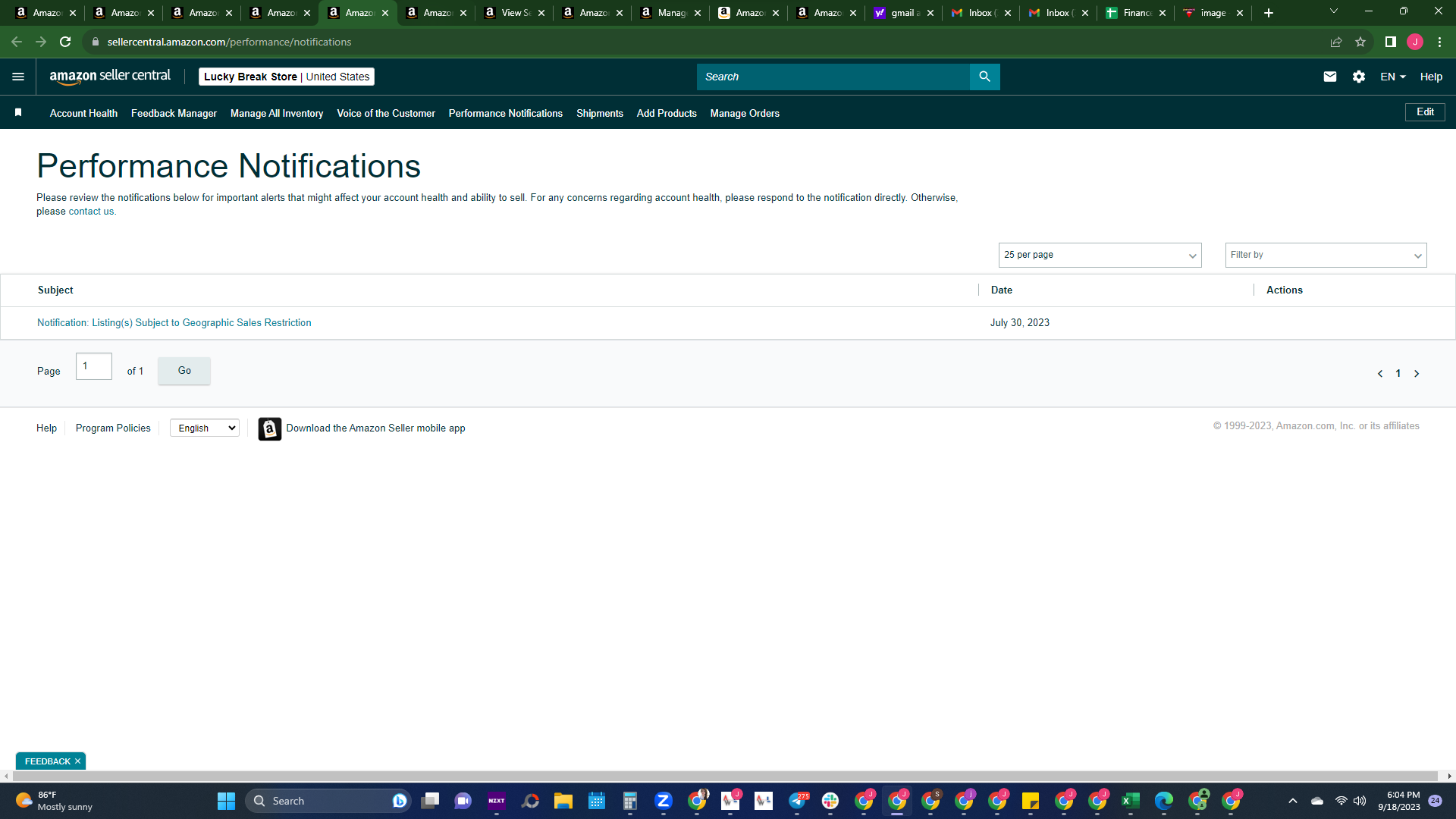The image size is (1456, 819).
Task: Open Sticky Notes from taskbar
Action: point(1031,801)
